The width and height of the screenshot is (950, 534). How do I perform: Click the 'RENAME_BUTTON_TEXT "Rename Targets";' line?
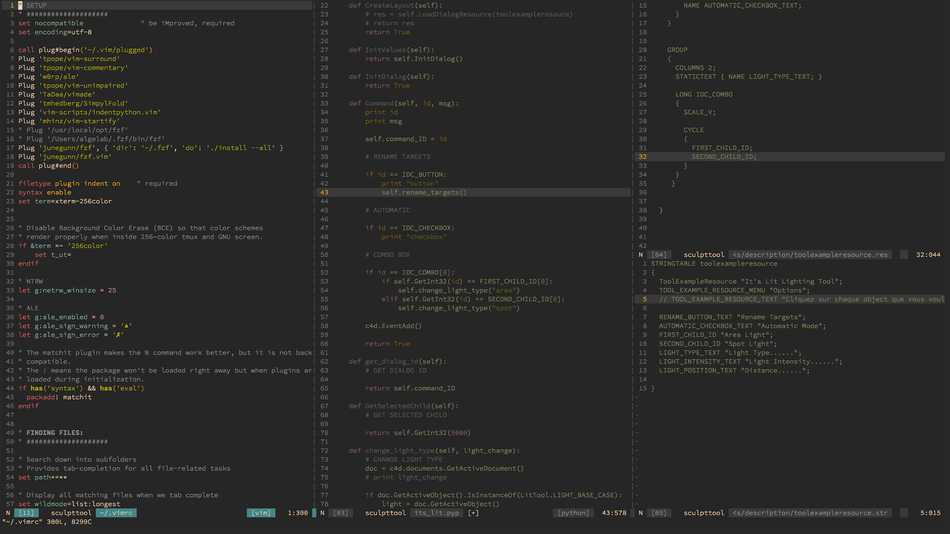[732, 317]
